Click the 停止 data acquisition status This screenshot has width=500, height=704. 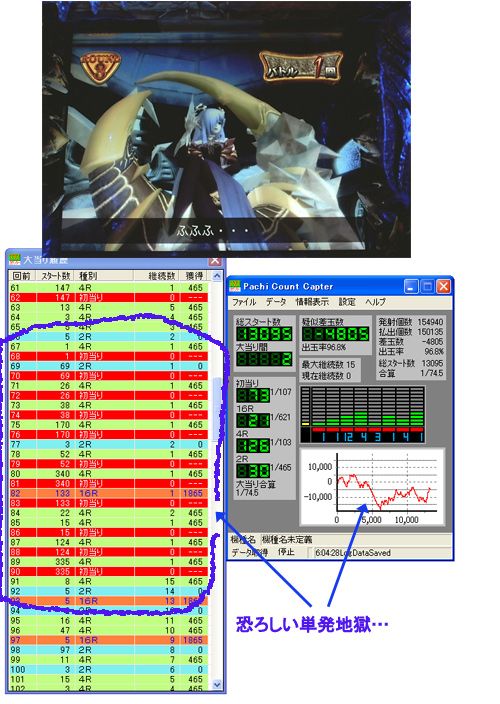point(285,553)
